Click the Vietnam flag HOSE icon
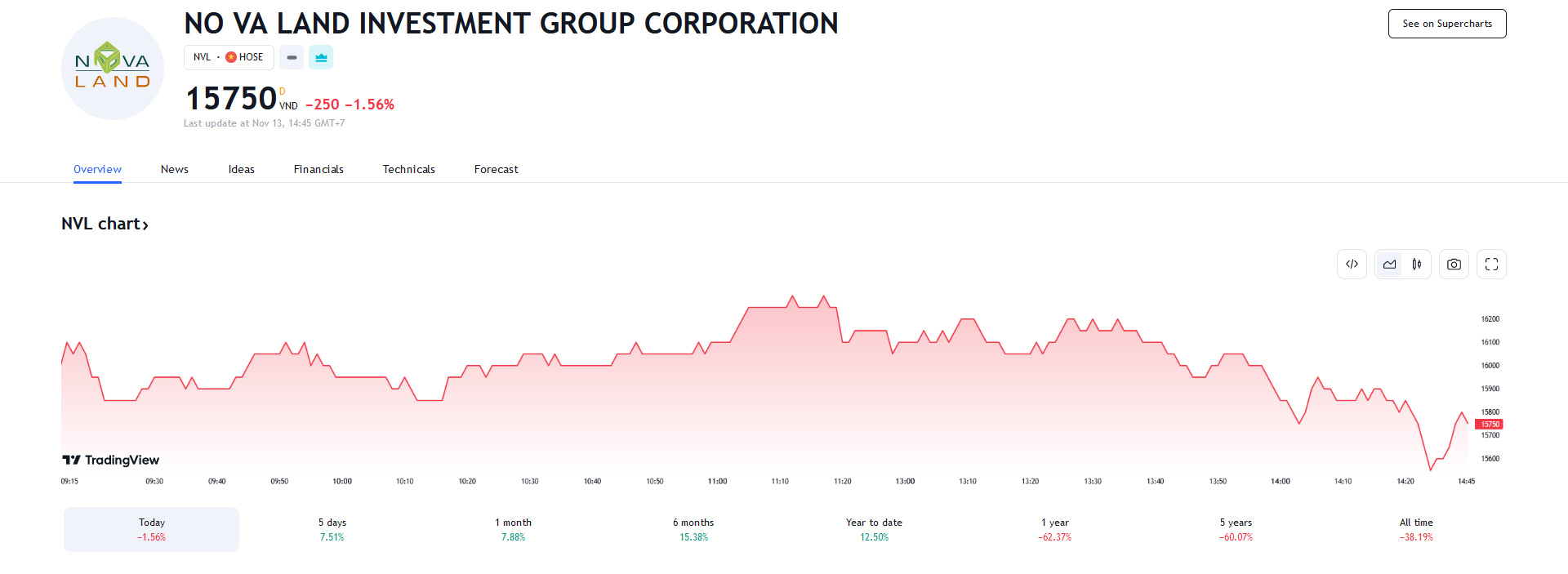Viewport: 1568px width, 574px height. coord(231,57)
